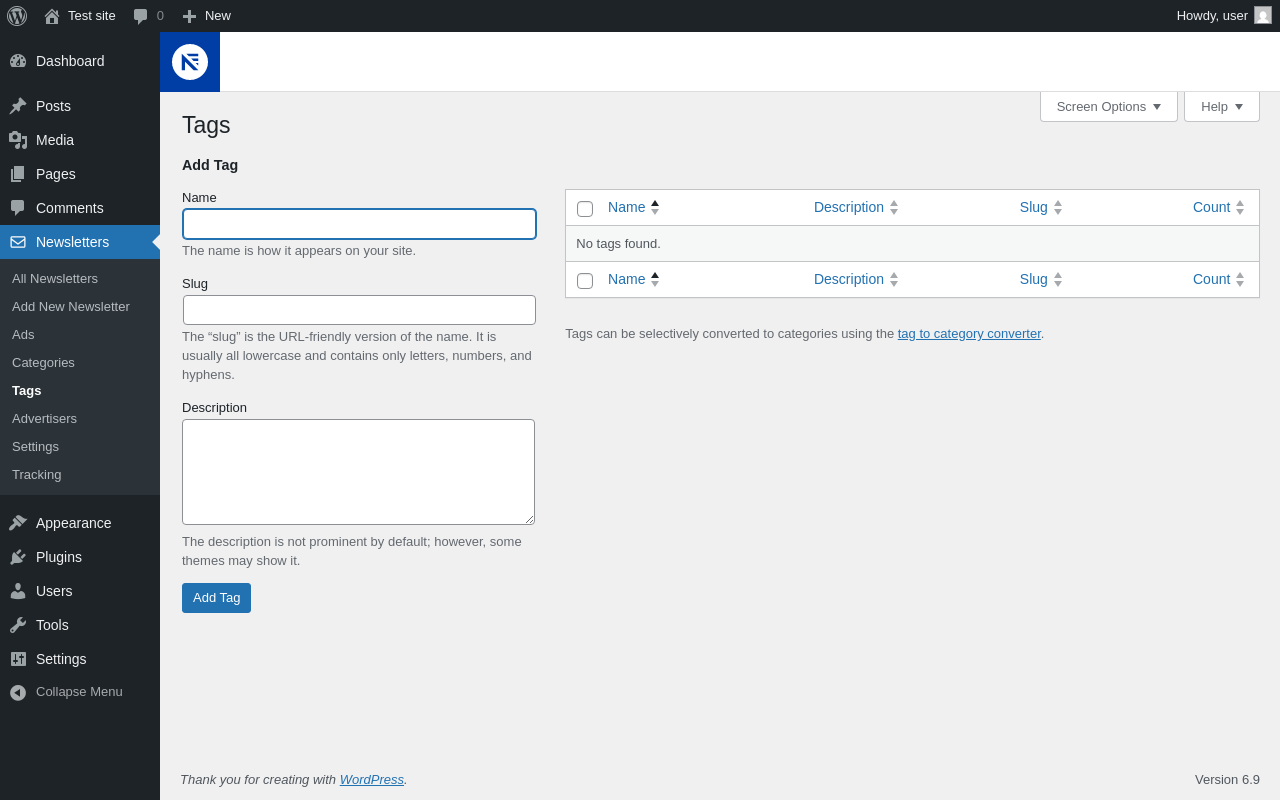Click the Add Tag button
1280x800 pixels.
click(x=216, y=598)
